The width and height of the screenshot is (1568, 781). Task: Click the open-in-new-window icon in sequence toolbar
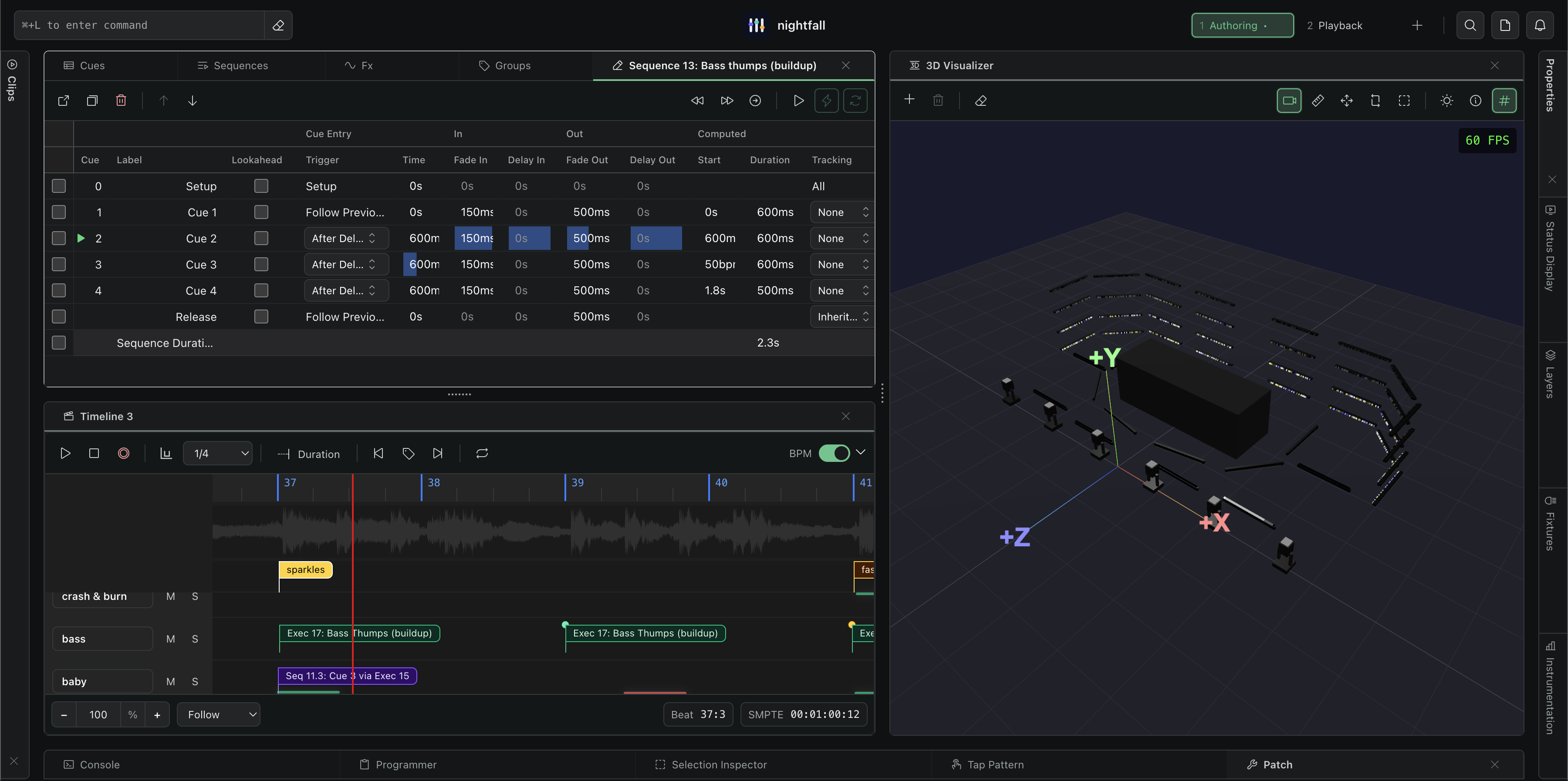click(63, 101)
